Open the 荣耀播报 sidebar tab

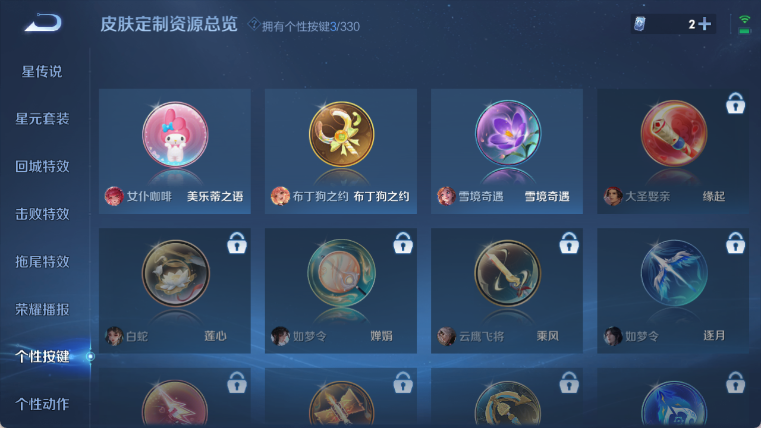42,309
